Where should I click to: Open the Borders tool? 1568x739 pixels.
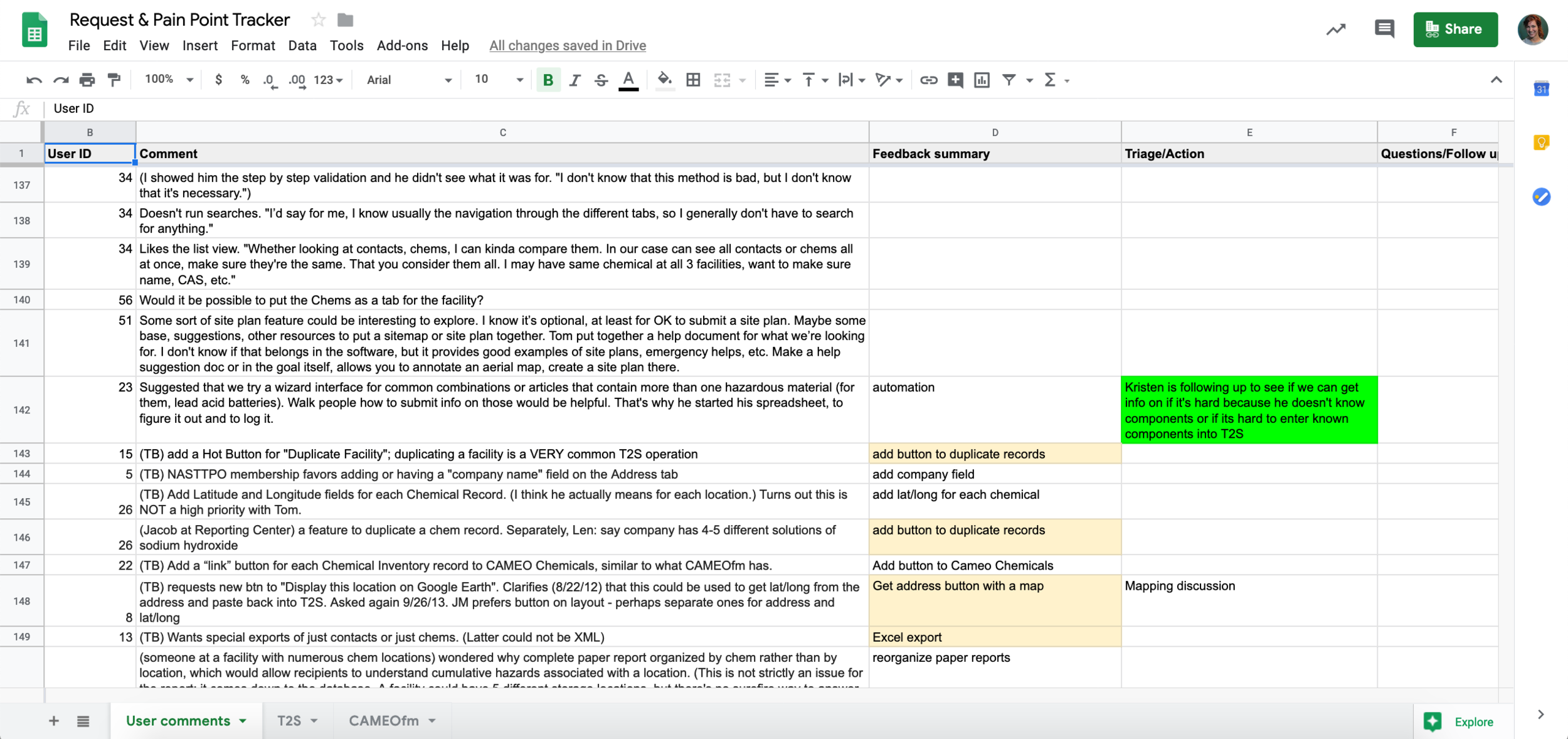point(693,80)
